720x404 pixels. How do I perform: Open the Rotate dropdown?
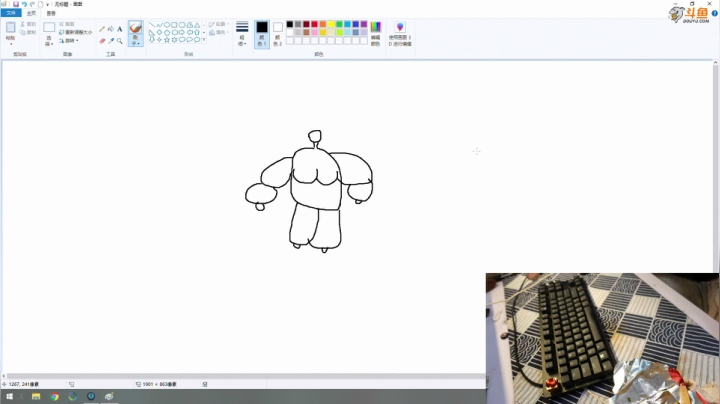pyautogui.click(x=69, y=40)
